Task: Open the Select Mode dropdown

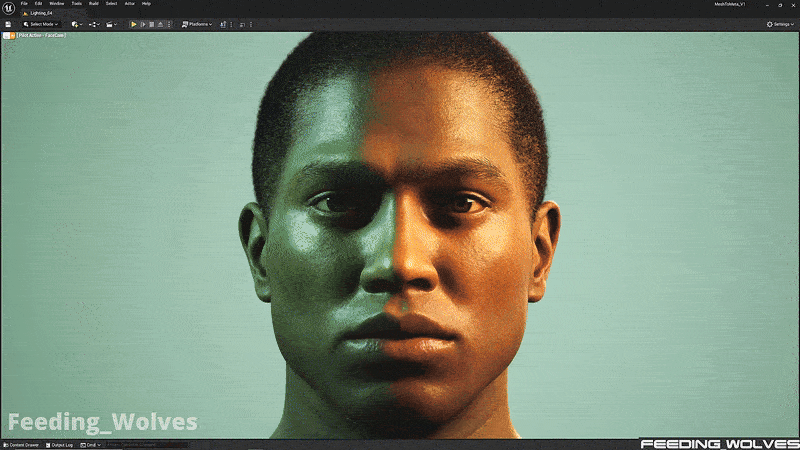Action: 41,24
